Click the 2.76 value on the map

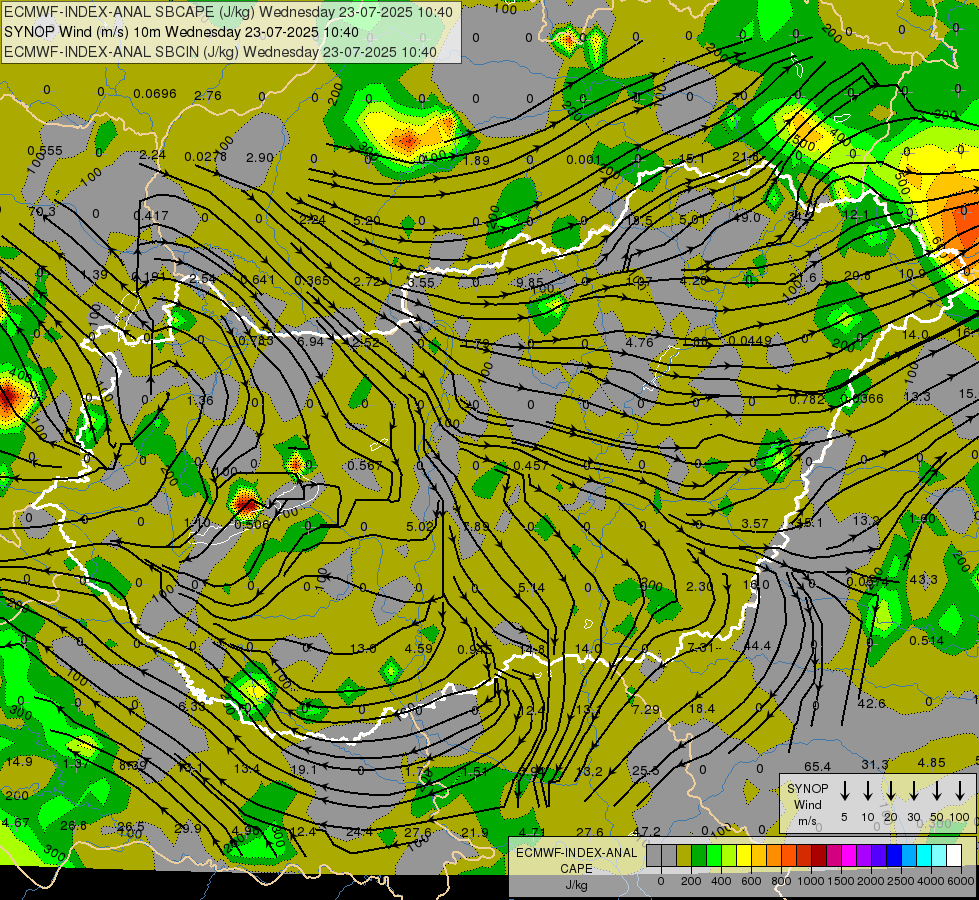pyautogui.click(x=208, y=96)
